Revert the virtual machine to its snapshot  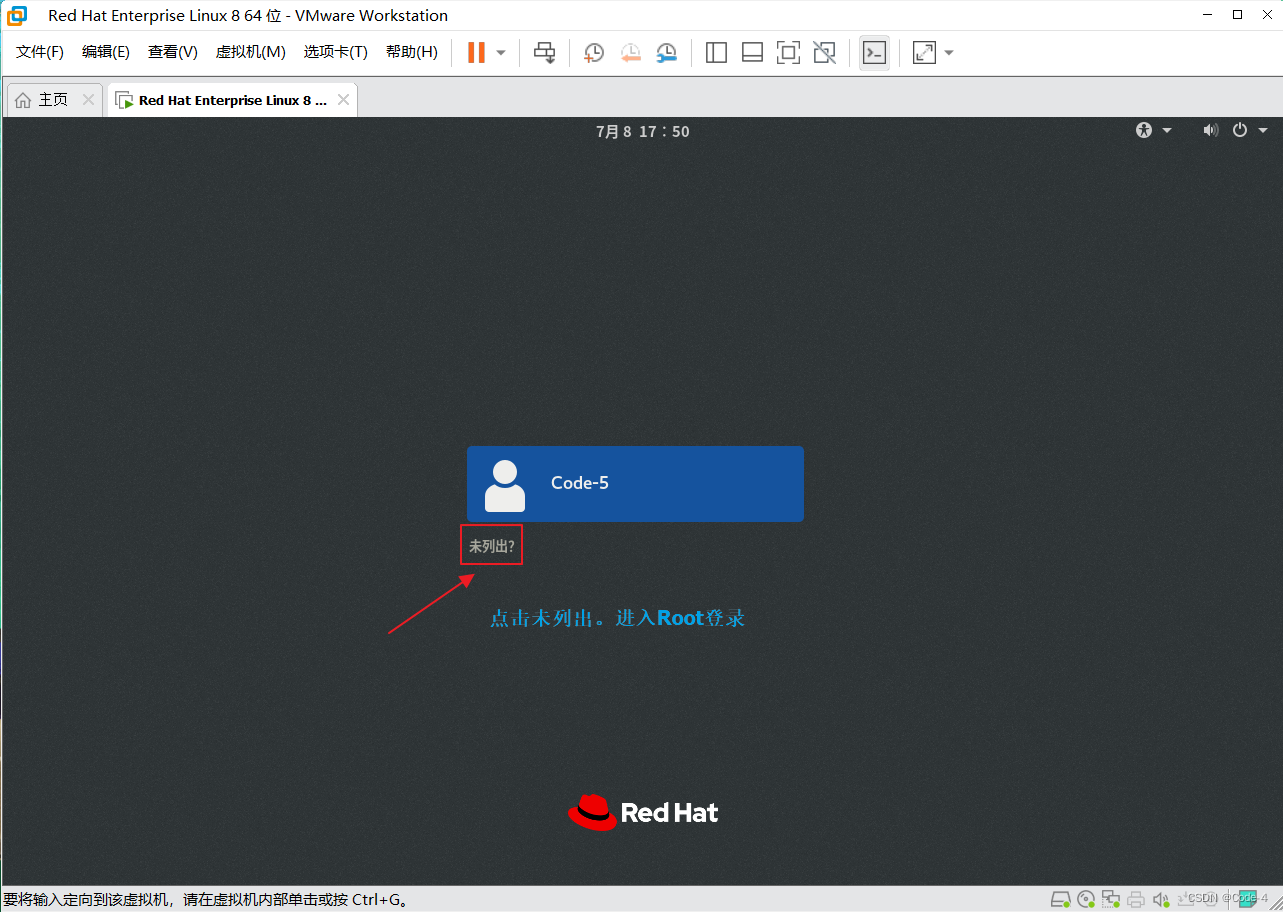(630, 52)
